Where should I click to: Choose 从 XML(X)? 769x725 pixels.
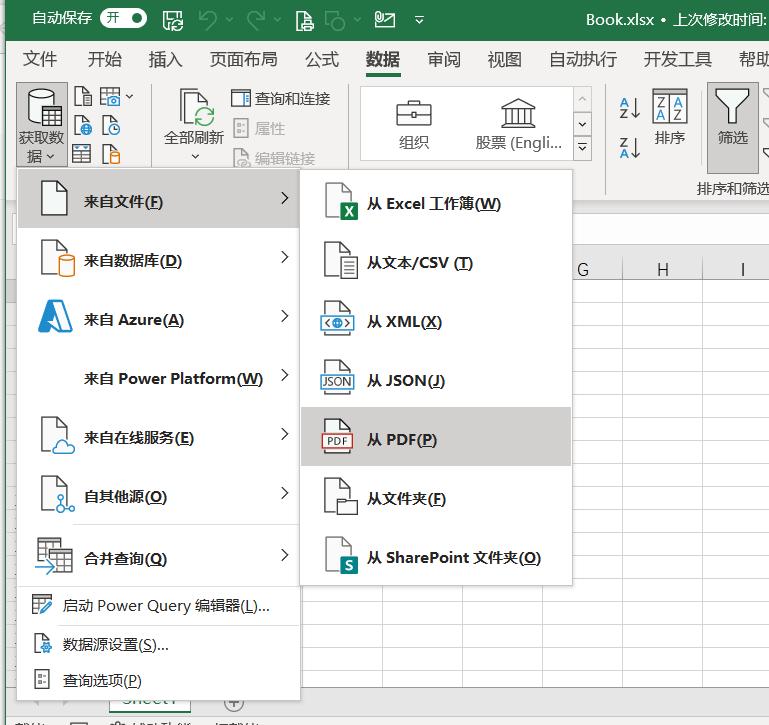point(436,319)
